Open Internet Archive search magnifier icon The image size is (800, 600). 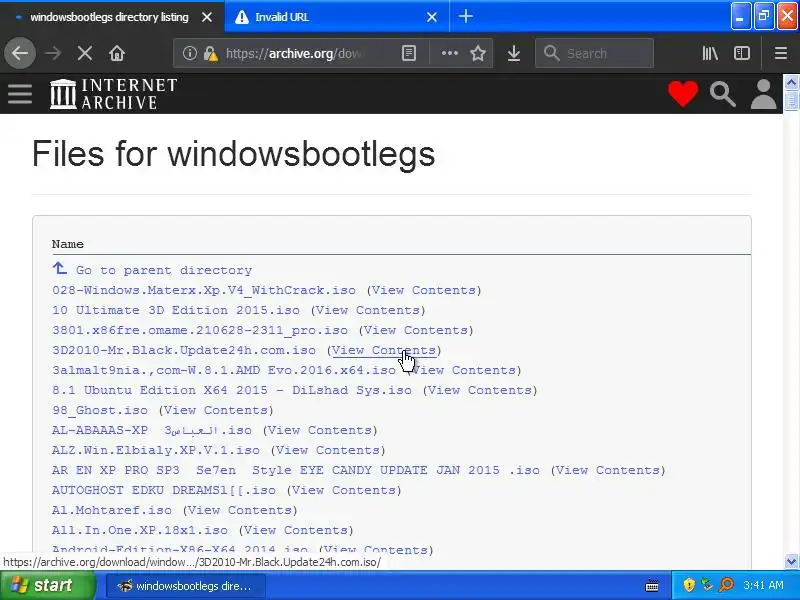(722, 94)
